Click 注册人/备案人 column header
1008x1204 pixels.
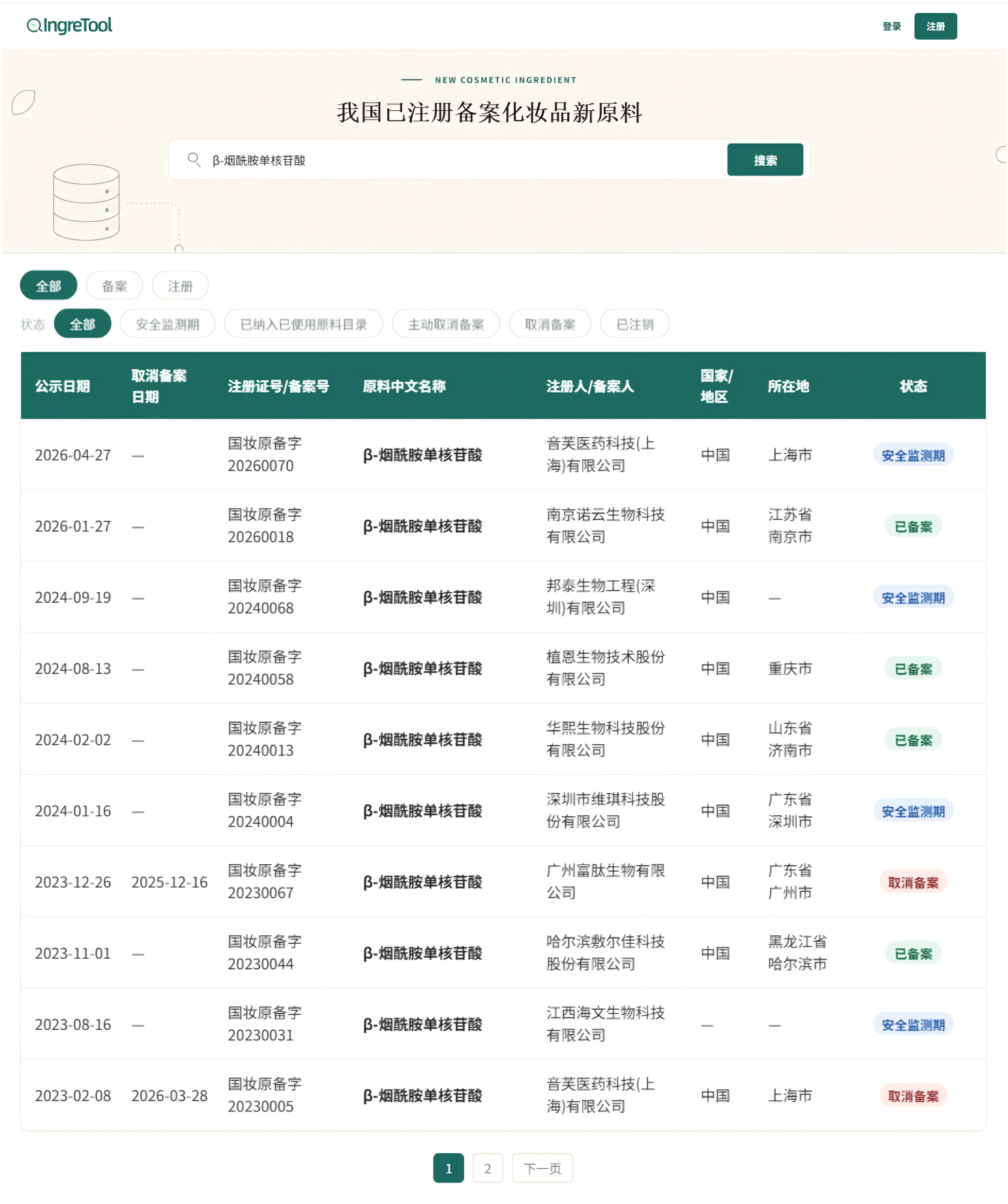[x=590, y=386]
